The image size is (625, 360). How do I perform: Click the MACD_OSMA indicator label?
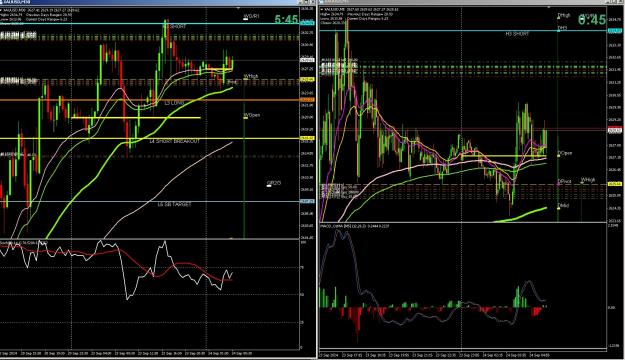(x=356, y=226)
